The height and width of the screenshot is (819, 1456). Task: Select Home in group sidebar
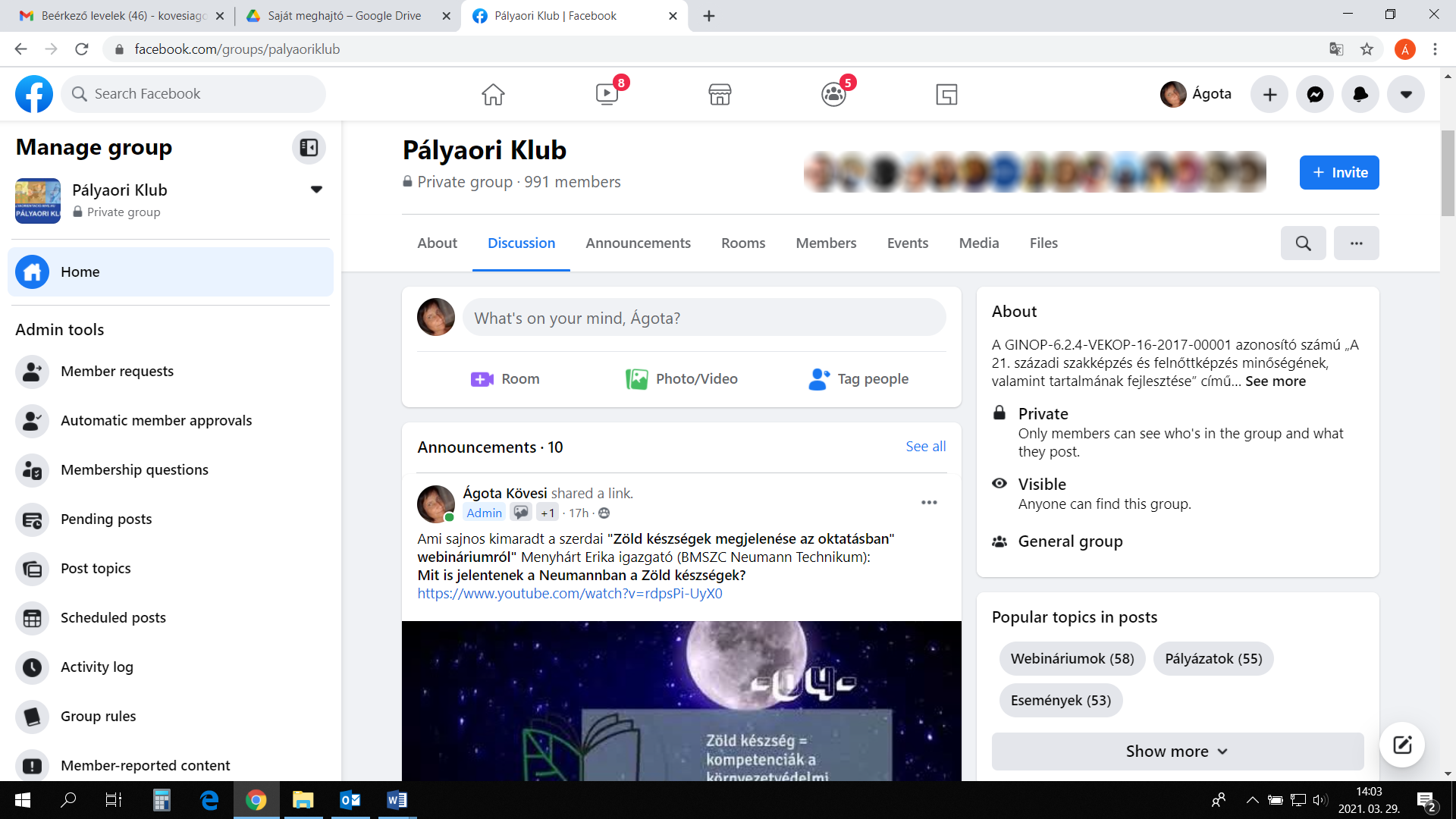pos(171,271)
